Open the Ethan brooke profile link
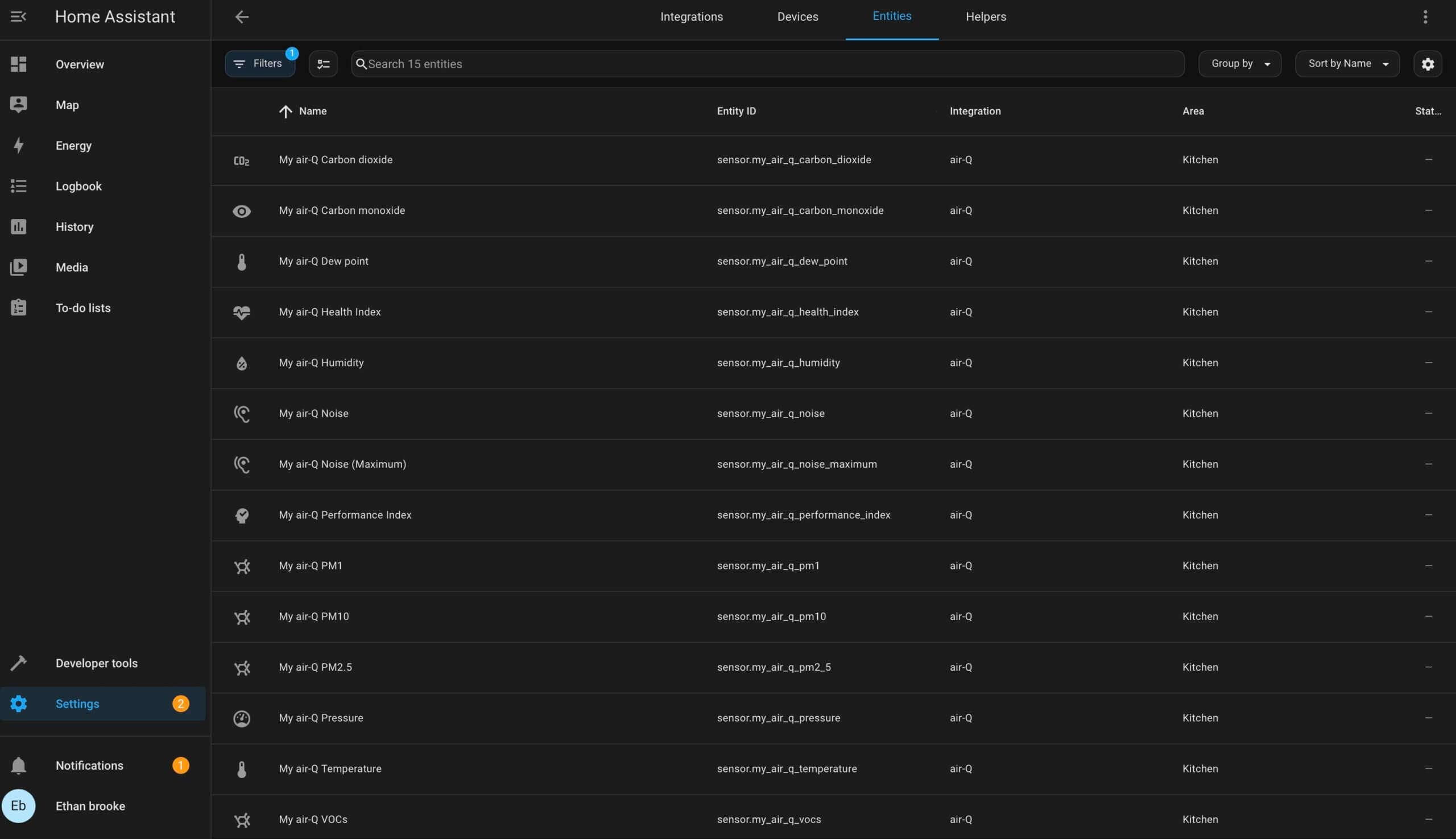Screen dimensions: 1456x839 tap(90, 806)
